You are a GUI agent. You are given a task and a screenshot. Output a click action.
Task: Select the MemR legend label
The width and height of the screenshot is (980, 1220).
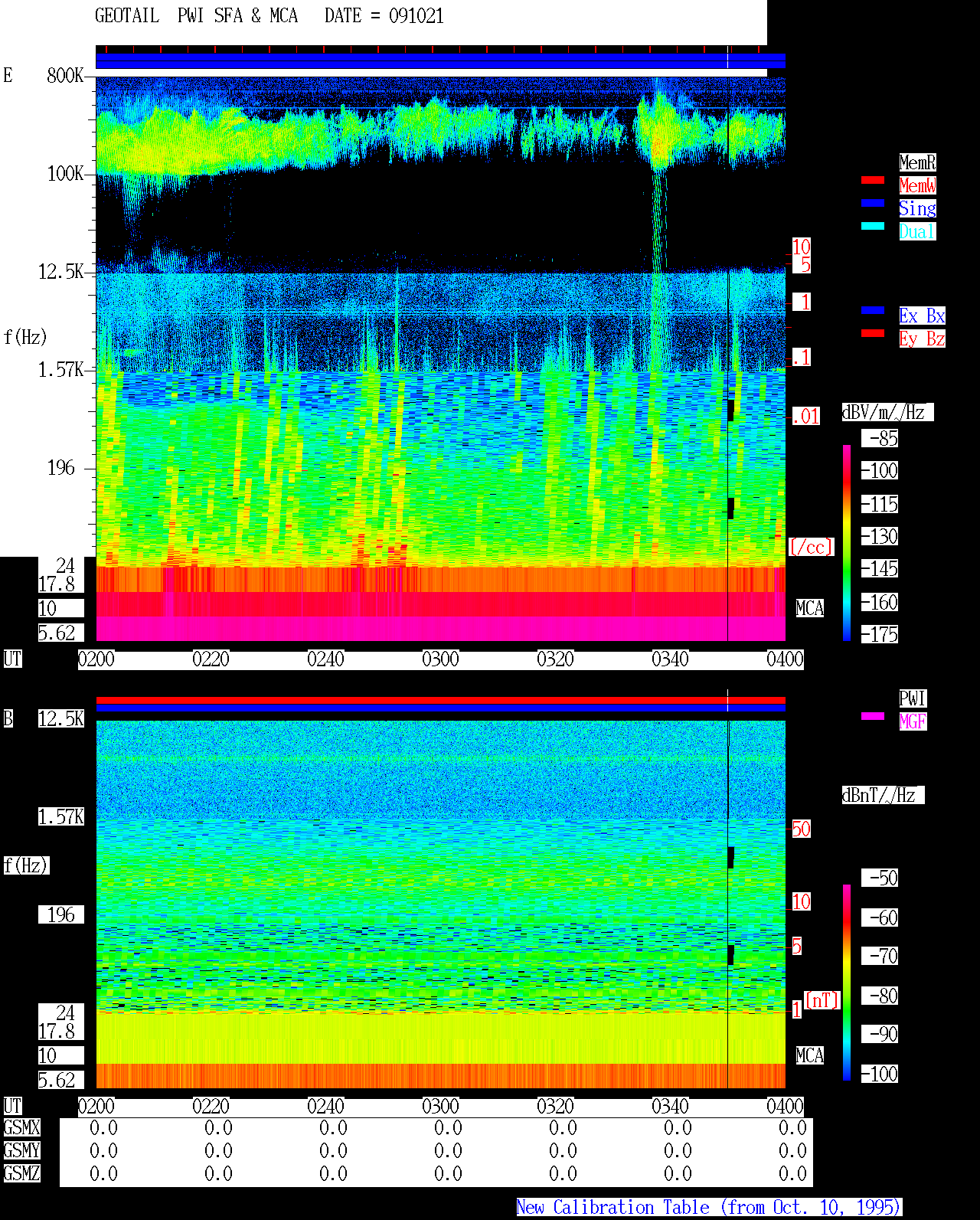click(x=917, y=162)
